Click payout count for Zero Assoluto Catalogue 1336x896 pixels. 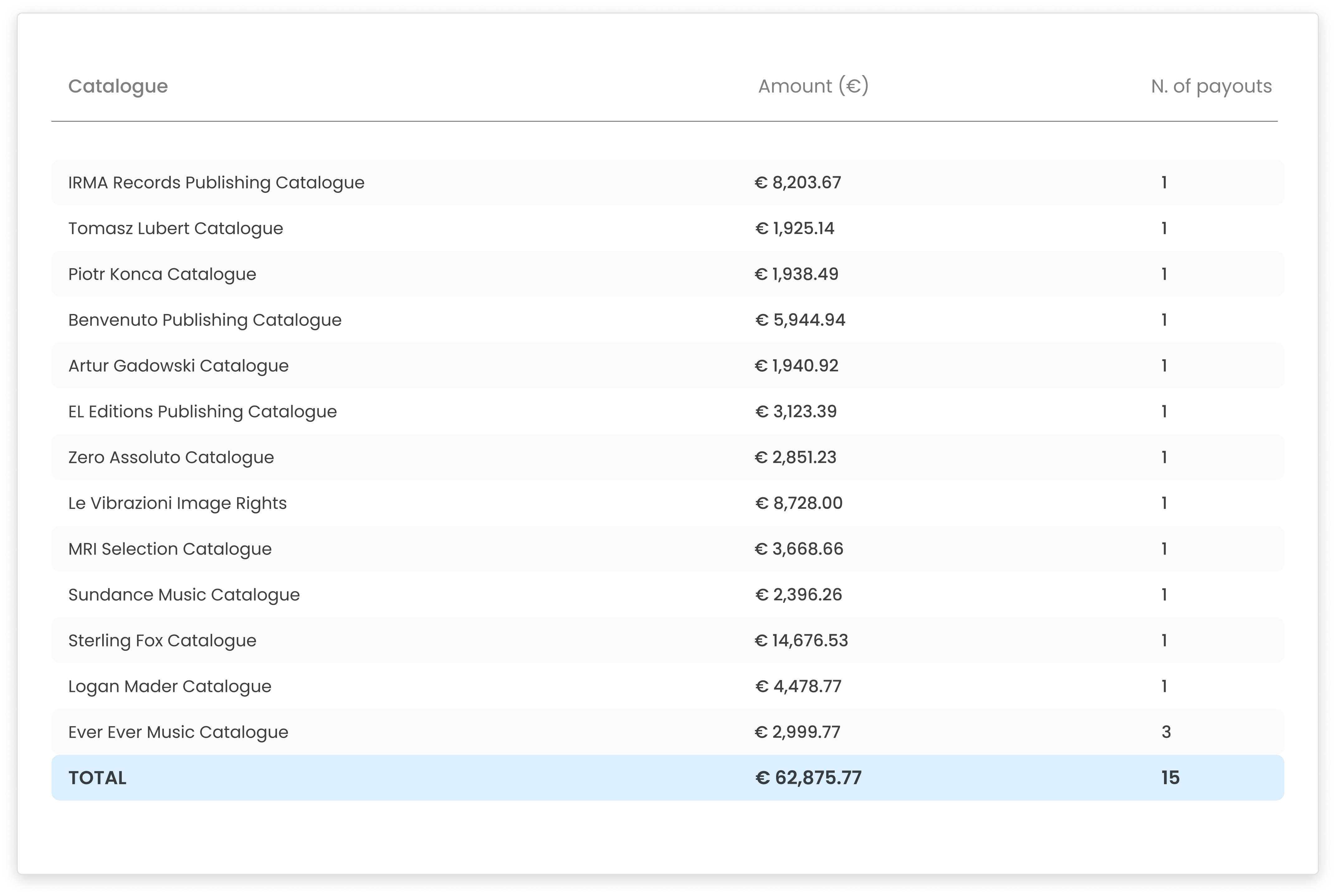click(x=1164, y=457)
